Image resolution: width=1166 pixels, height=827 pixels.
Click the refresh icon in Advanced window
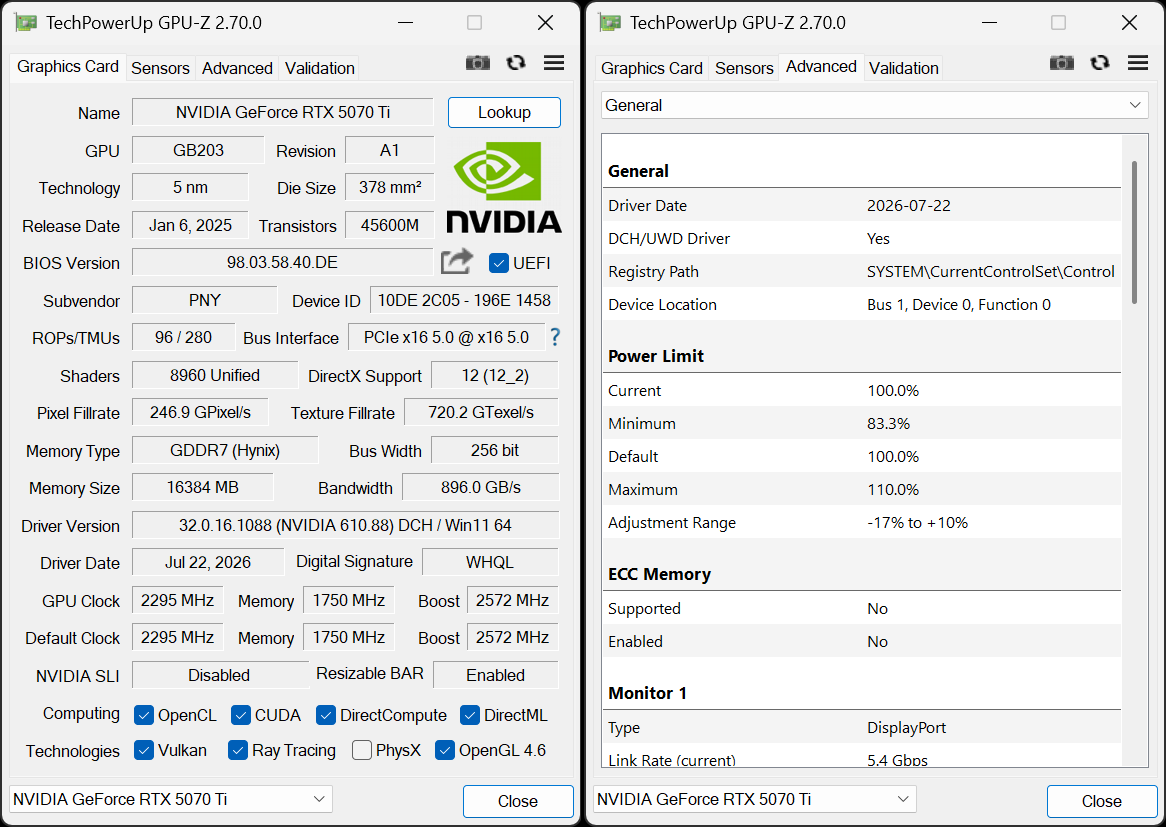[1100, 63]
